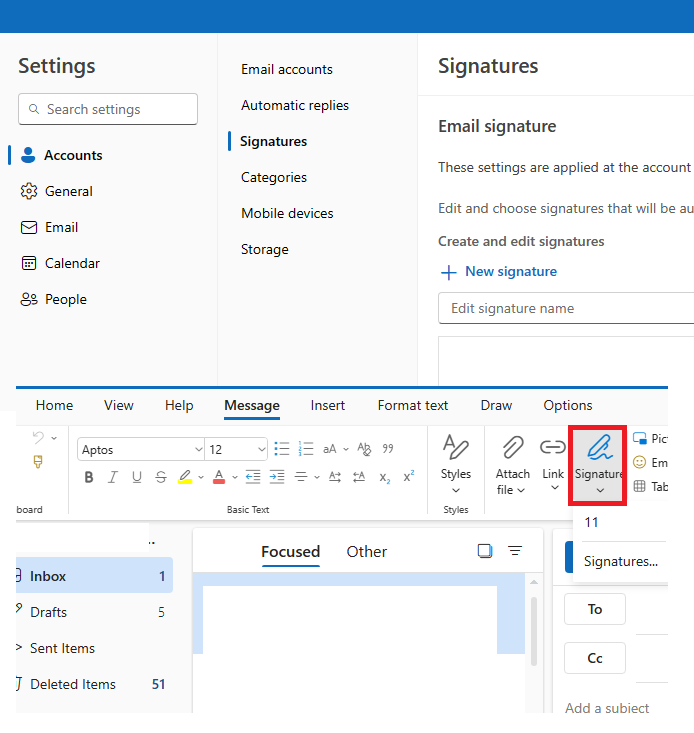Apply superscript formatting
Viewport: 694px width, 733px height.
click(409, 476)
